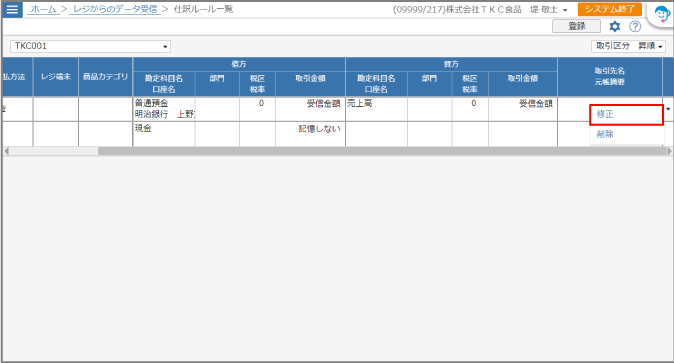Click the scrollbar left arrow
The image size is (674, 363).
pos(6,151)
